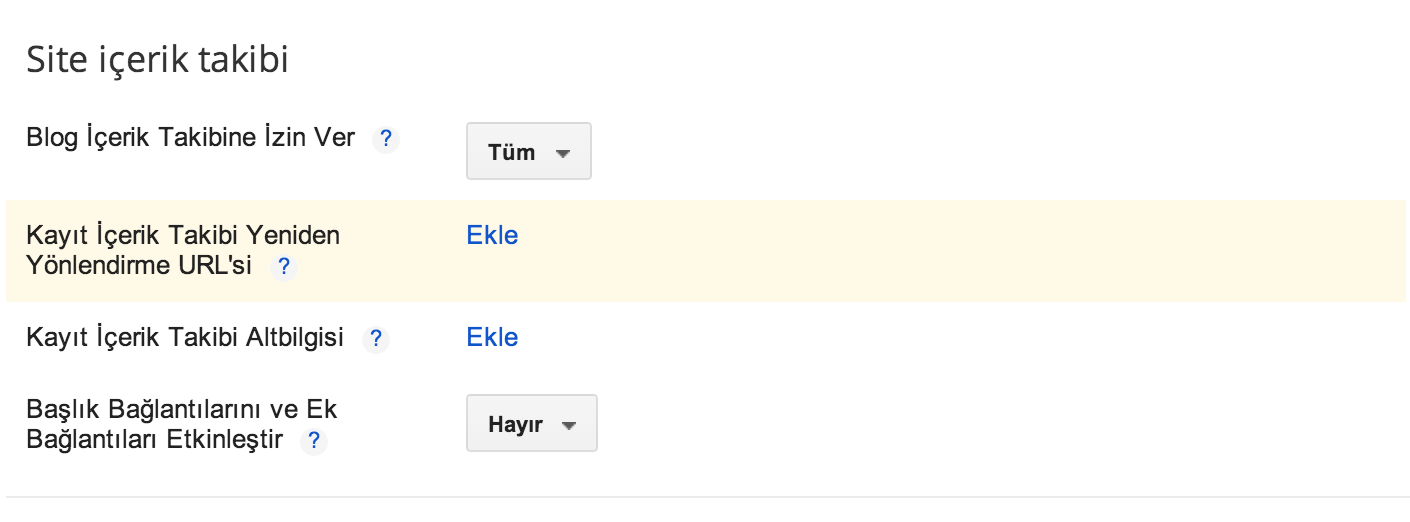Image resolution: width=1410 pixels, height=522 pixels.
Task: Show help for Kayıt İçerik Takibi Altbilgisi
Action: pyautogui.click(x=375, y=339)
